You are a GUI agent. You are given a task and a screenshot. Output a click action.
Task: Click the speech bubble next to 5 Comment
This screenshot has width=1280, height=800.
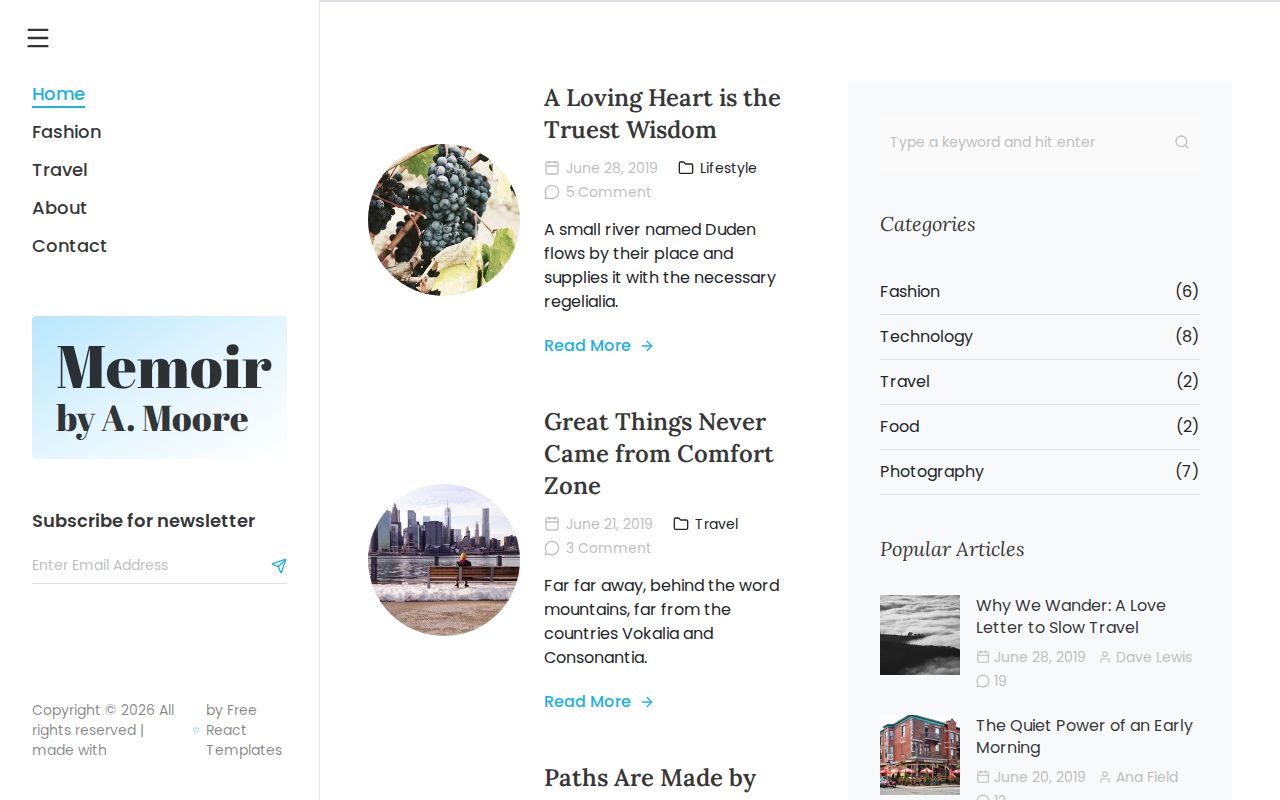tap(552, 192)
